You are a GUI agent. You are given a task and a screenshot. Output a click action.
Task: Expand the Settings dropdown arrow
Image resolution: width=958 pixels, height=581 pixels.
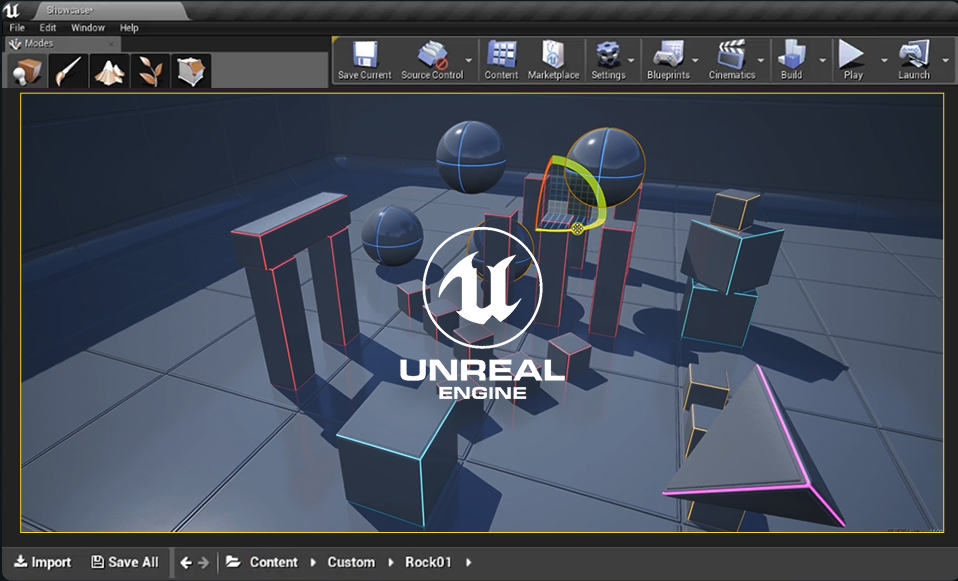pyautogui.click(x=631, y=60)
